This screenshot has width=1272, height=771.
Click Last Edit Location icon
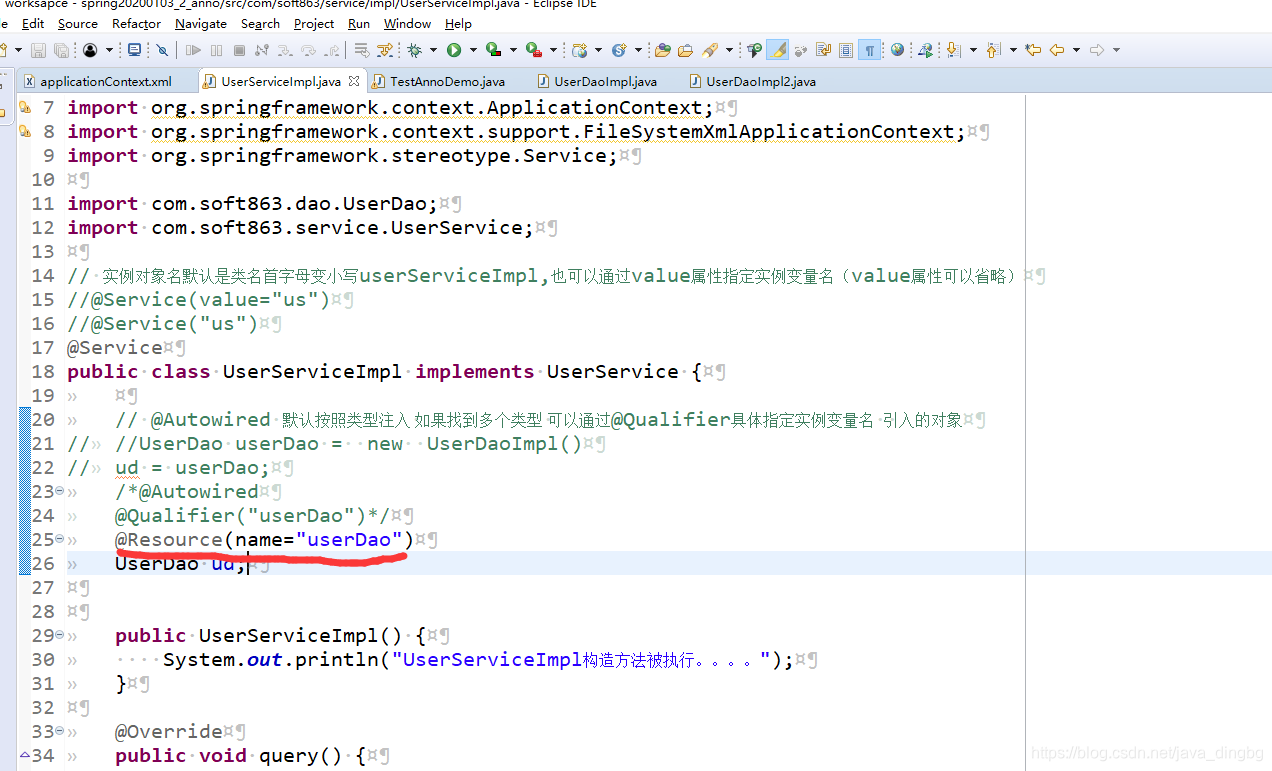point(1031,50)
